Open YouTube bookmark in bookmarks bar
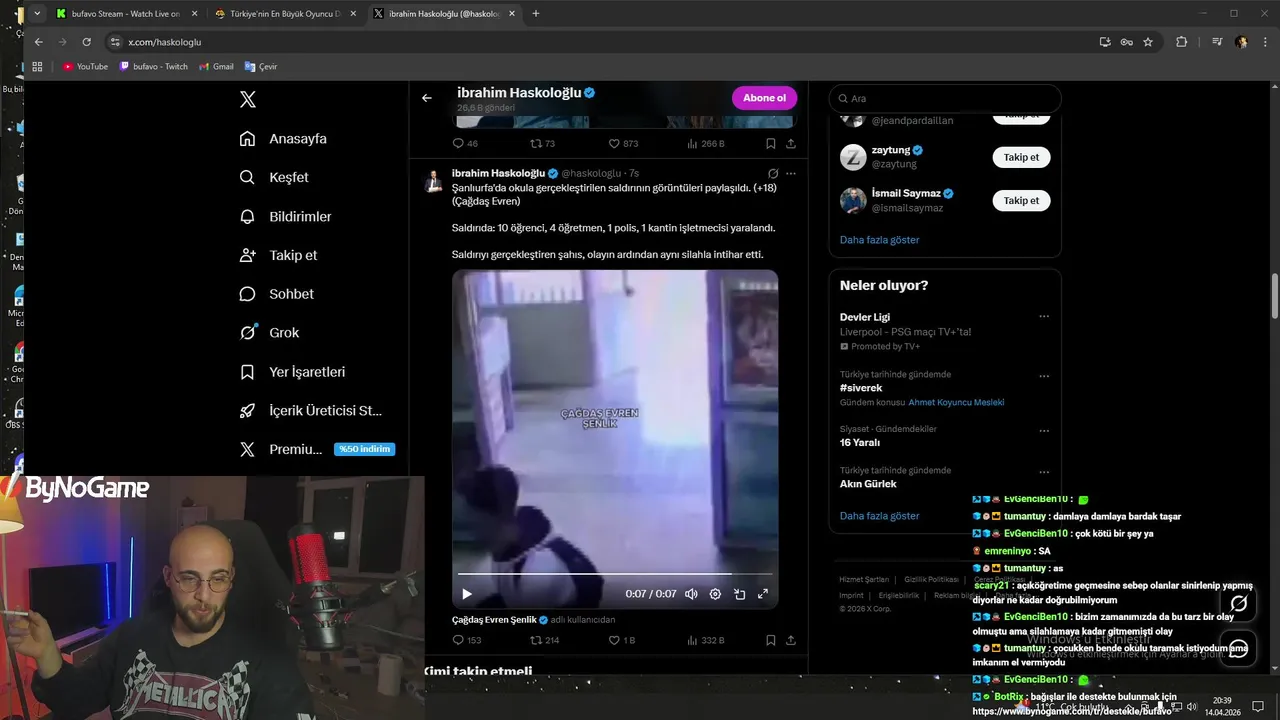The image size is (1280, 720). (x=85, y=67)
